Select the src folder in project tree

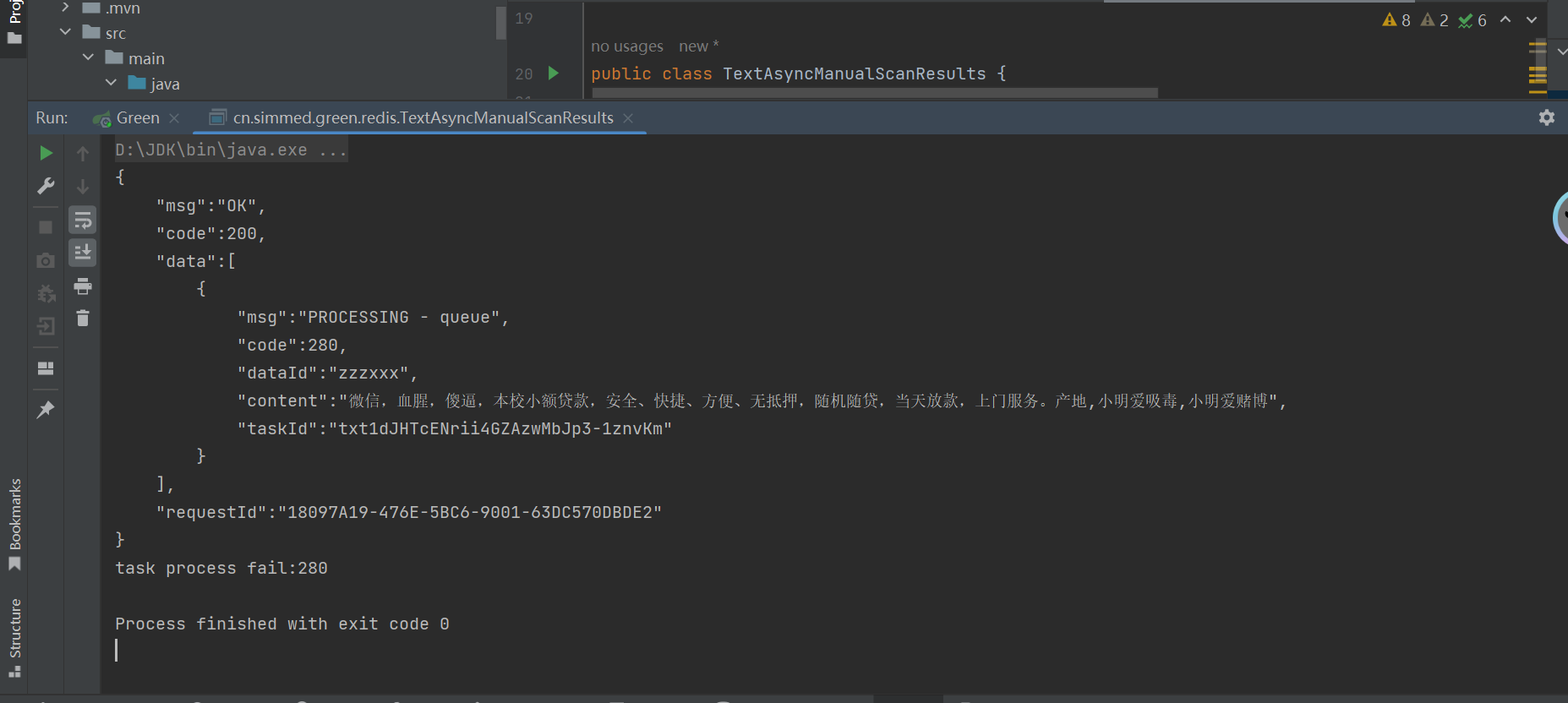click(x=105, y=33)
